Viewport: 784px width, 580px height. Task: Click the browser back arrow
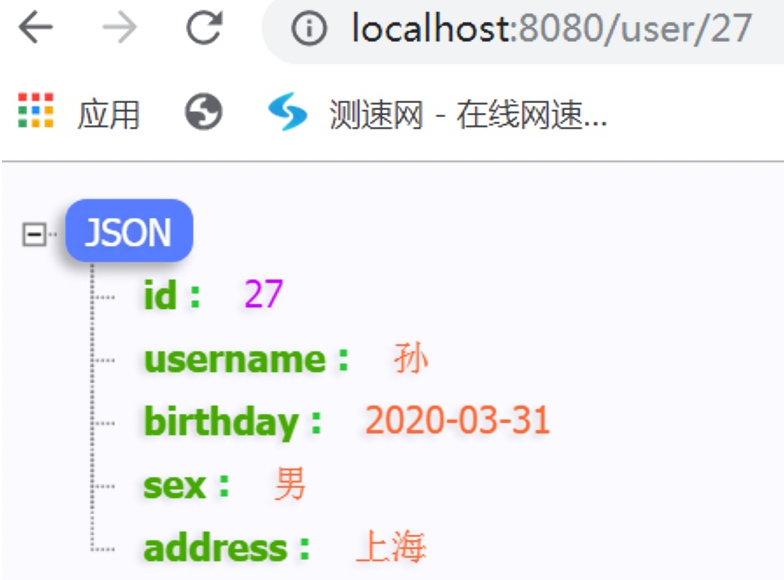click(36, 28)
